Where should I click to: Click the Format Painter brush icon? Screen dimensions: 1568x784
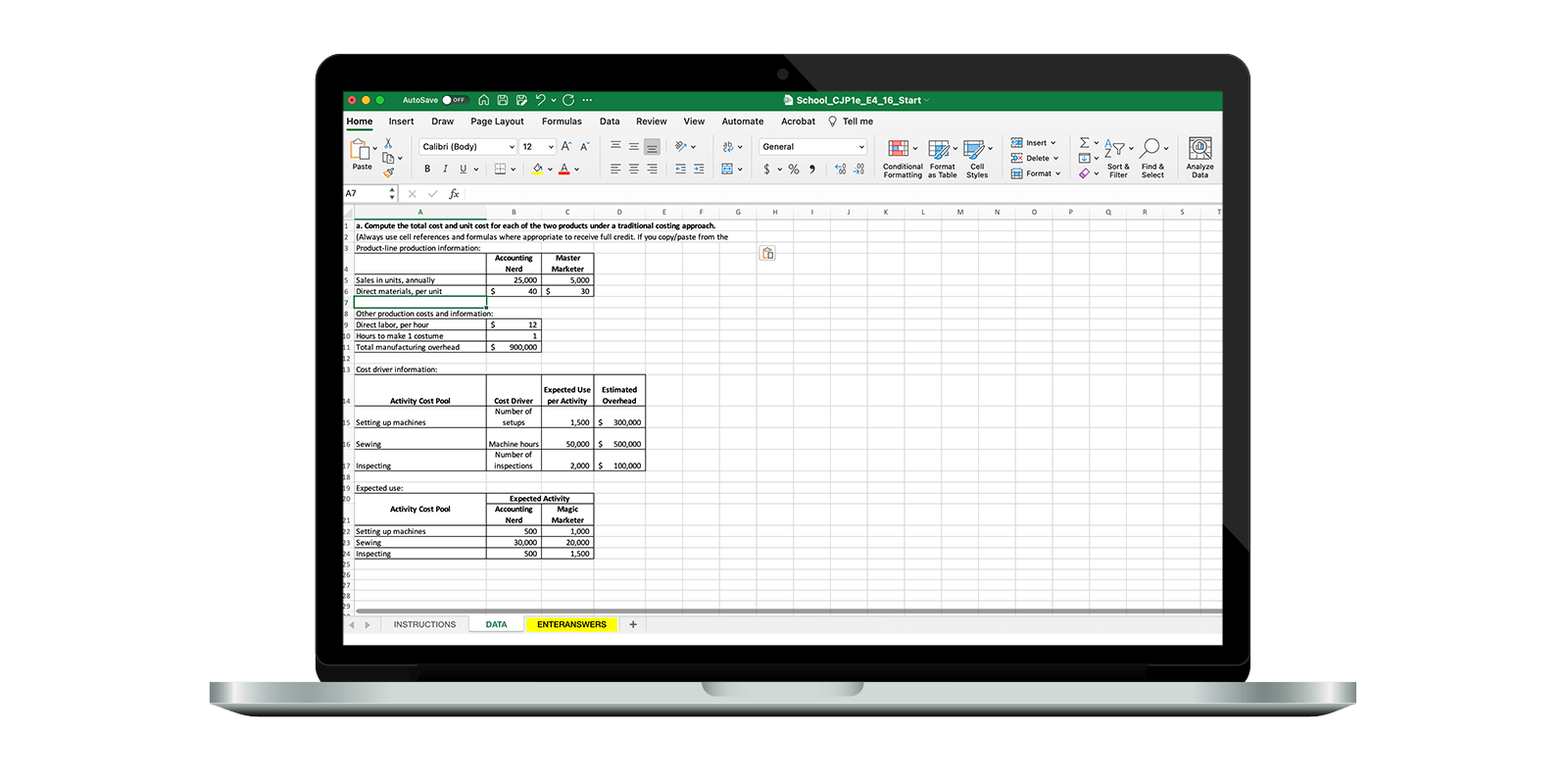click(x=388, y=172)
